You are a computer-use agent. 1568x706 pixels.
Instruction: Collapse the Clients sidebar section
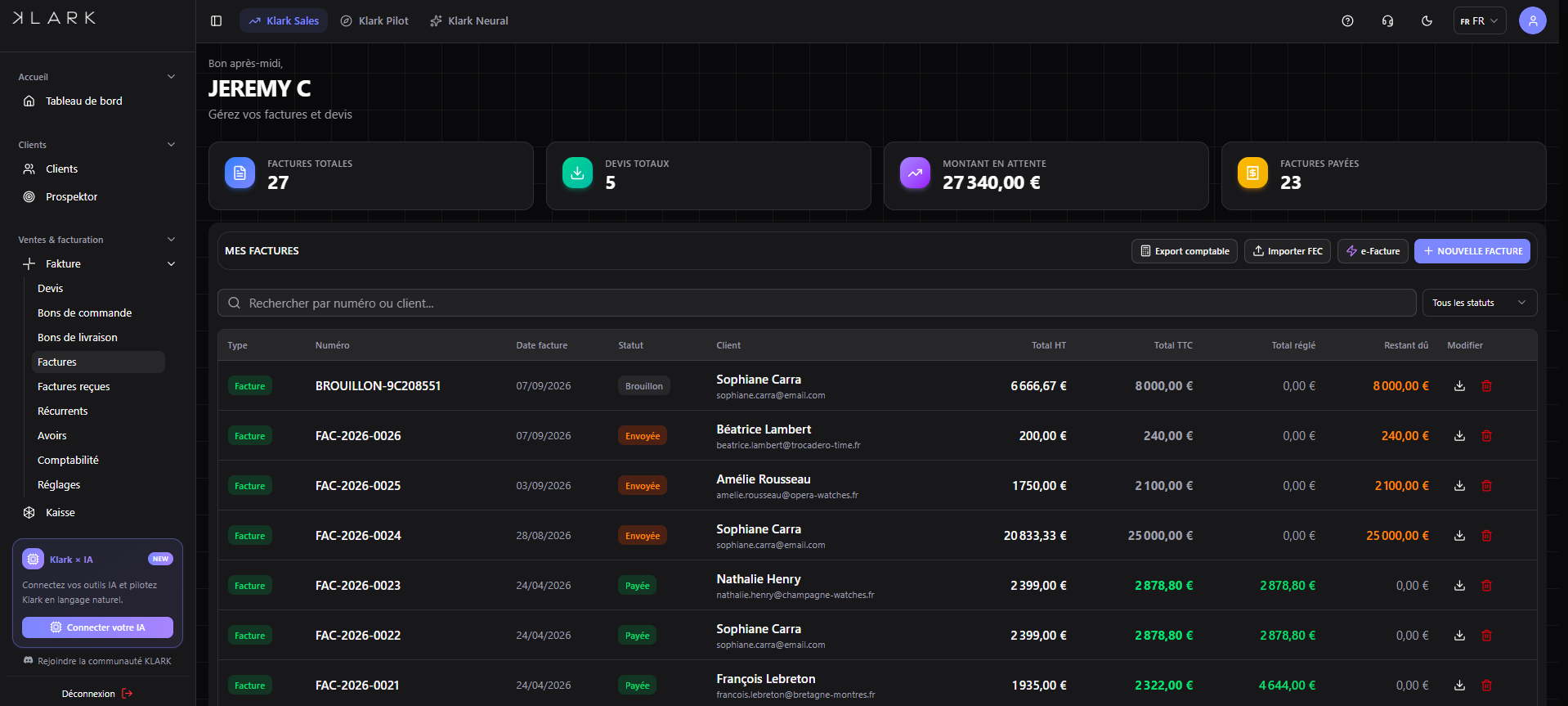tap(171, 145)
